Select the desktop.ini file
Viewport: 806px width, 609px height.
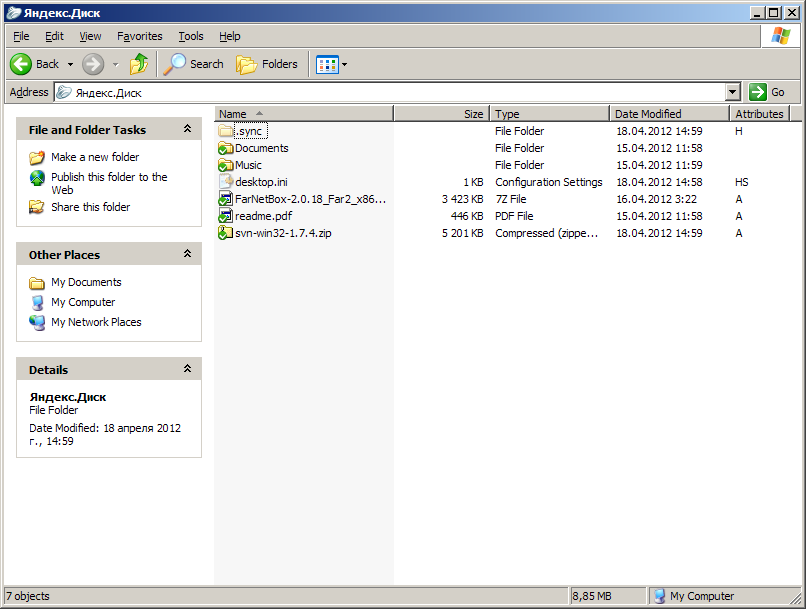[x=260, y=182]
